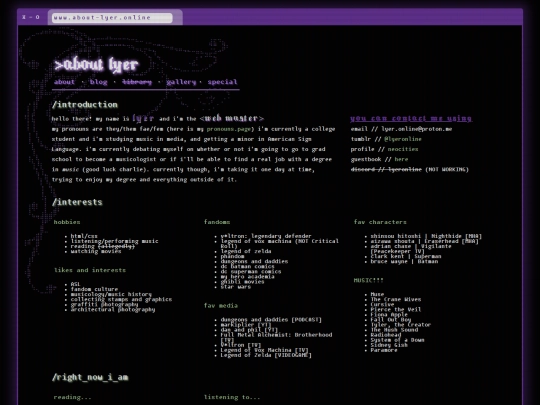Click the /introduction heading
Image resolution: width=540 pixels, height=405 pixels.
(85, 105)
